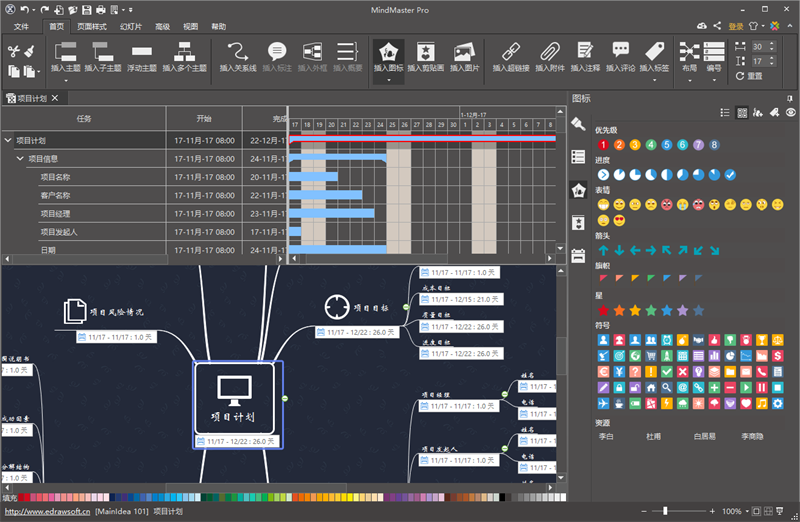Switch icon panel to grid view
Viewport: 800px width, 522px height.
pos(742,113)
